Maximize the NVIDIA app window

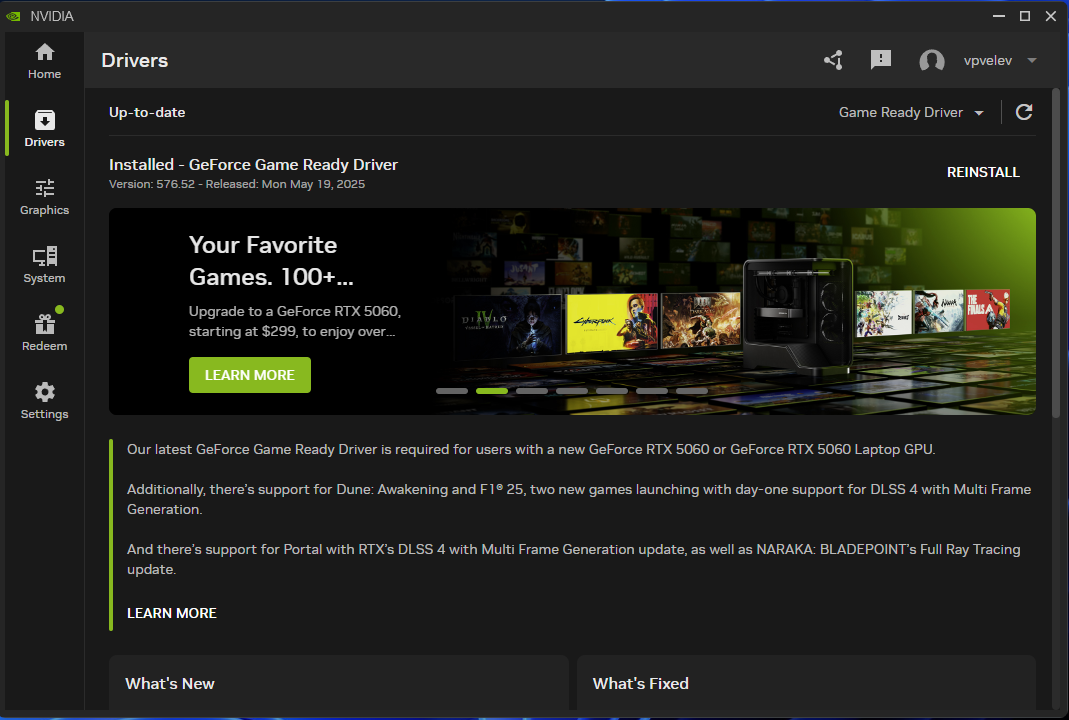1025,16
